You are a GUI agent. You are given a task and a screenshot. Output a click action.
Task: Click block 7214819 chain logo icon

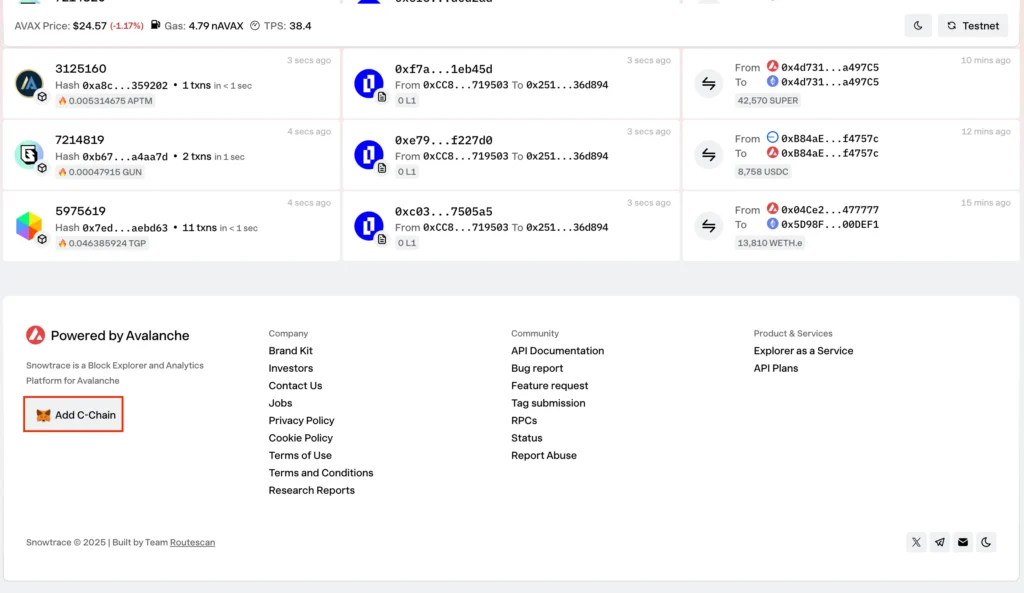click(x=30, y=155)
